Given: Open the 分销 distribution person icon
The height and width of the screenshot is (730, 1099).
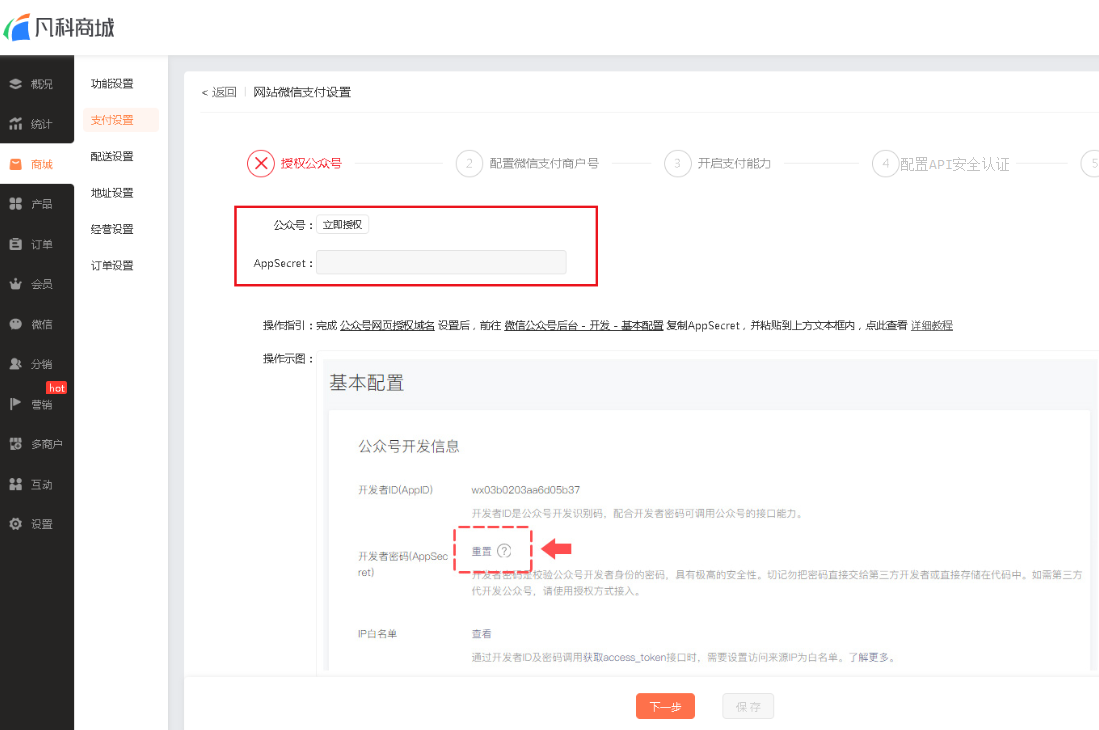Looking at the screenshot, I should [15, 364].
